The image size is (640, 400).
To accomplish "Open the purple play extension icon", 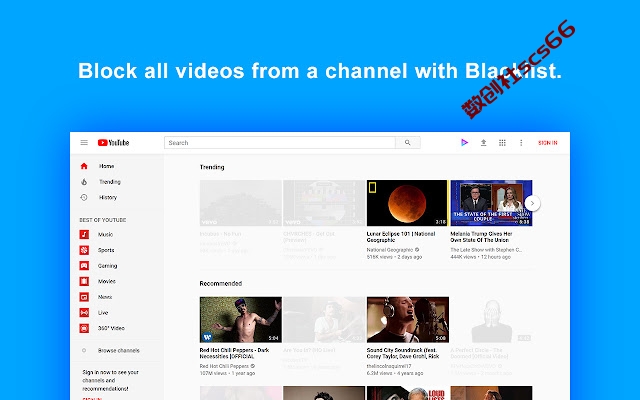I will pyautogui.click(x=464, y=142).
